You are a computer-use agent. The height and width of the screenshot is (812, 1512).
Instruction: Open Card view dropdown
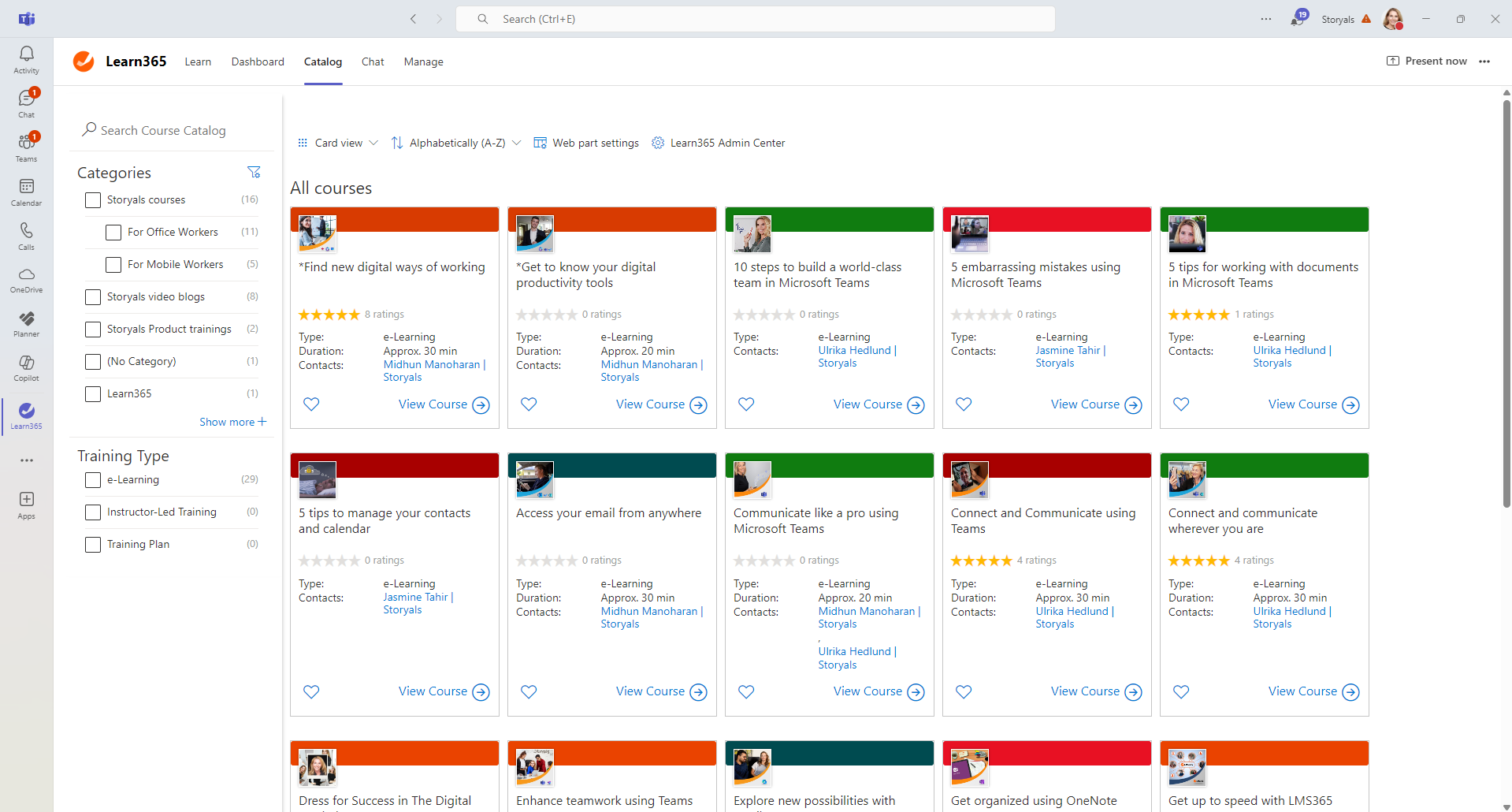pos(338,143)
